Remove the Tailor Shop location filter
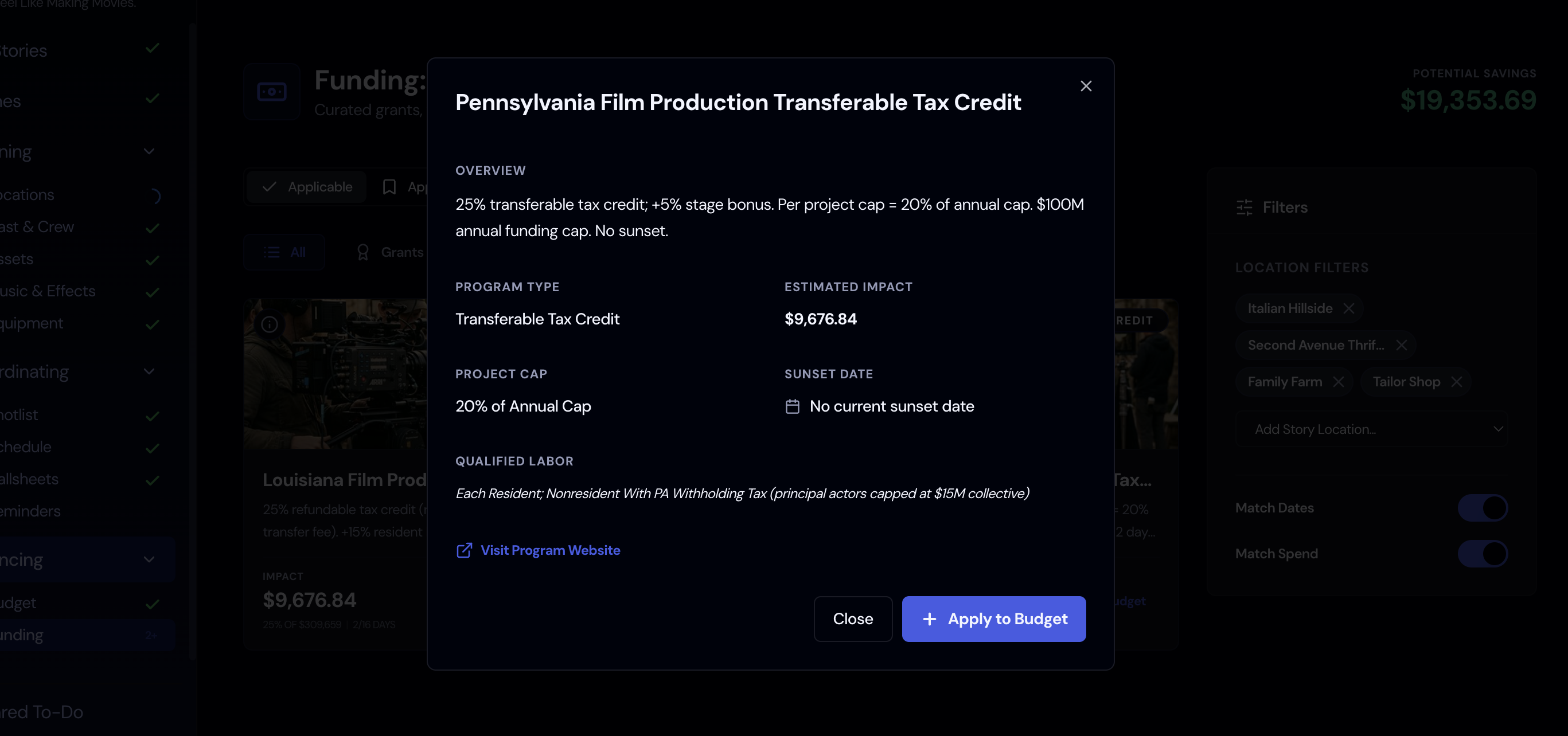The width and height of the screenshot is (1568, 736). [x=1457, y=382]
